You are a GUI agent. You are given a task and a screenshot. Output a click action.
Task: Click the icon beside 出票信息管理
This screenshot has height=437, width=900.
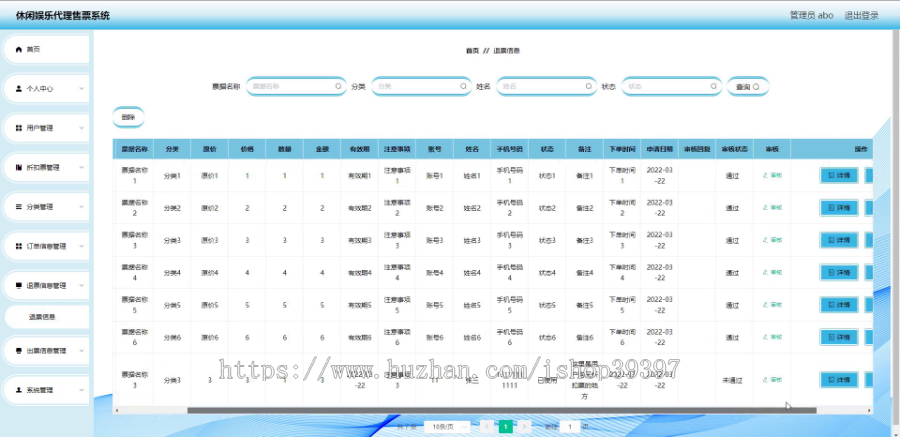18,351
